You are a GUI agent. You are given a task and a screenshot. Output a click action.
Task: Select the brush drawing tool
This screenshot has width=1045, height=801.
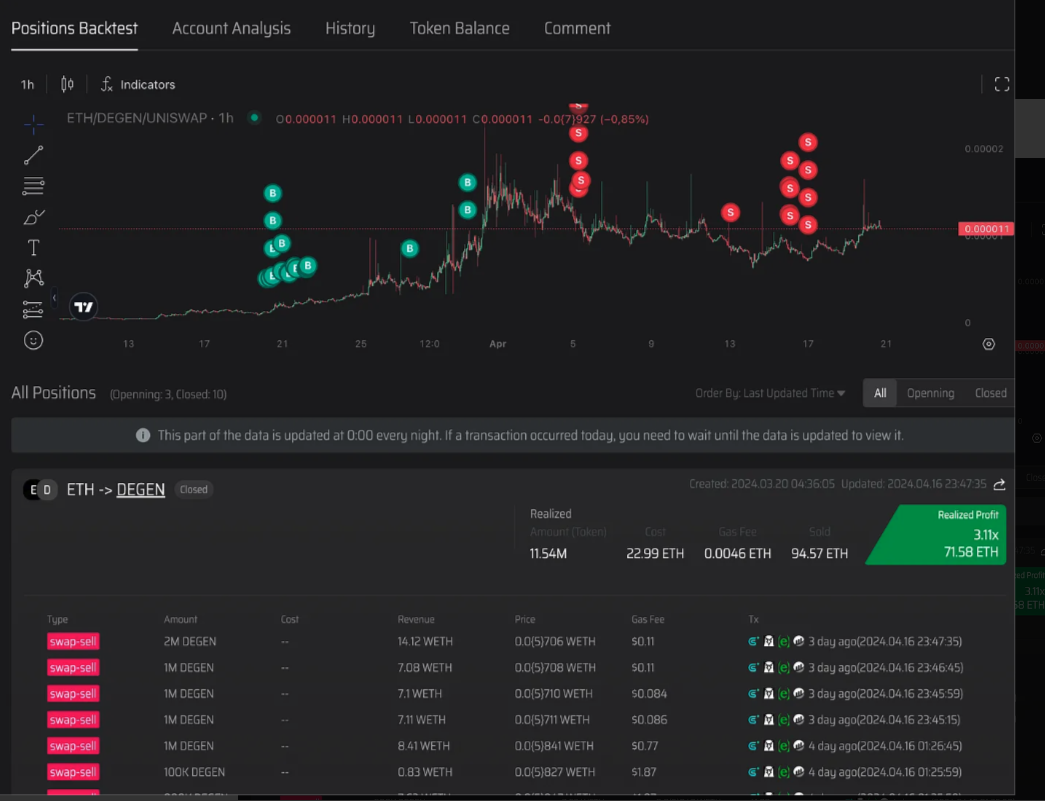(x=33, y=217)
